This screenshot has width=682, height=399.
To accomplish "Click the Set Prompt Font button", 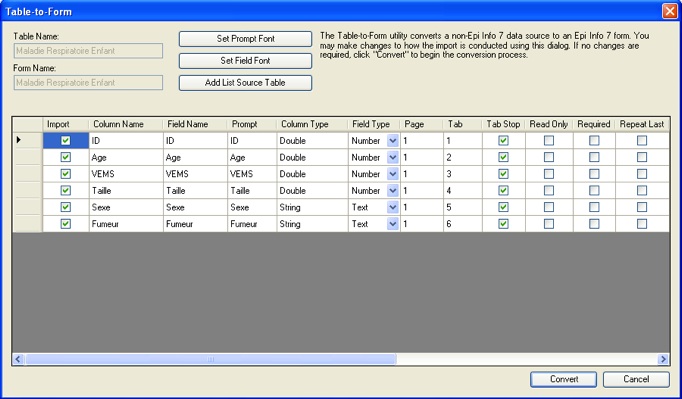I will (x=245, y=39).
